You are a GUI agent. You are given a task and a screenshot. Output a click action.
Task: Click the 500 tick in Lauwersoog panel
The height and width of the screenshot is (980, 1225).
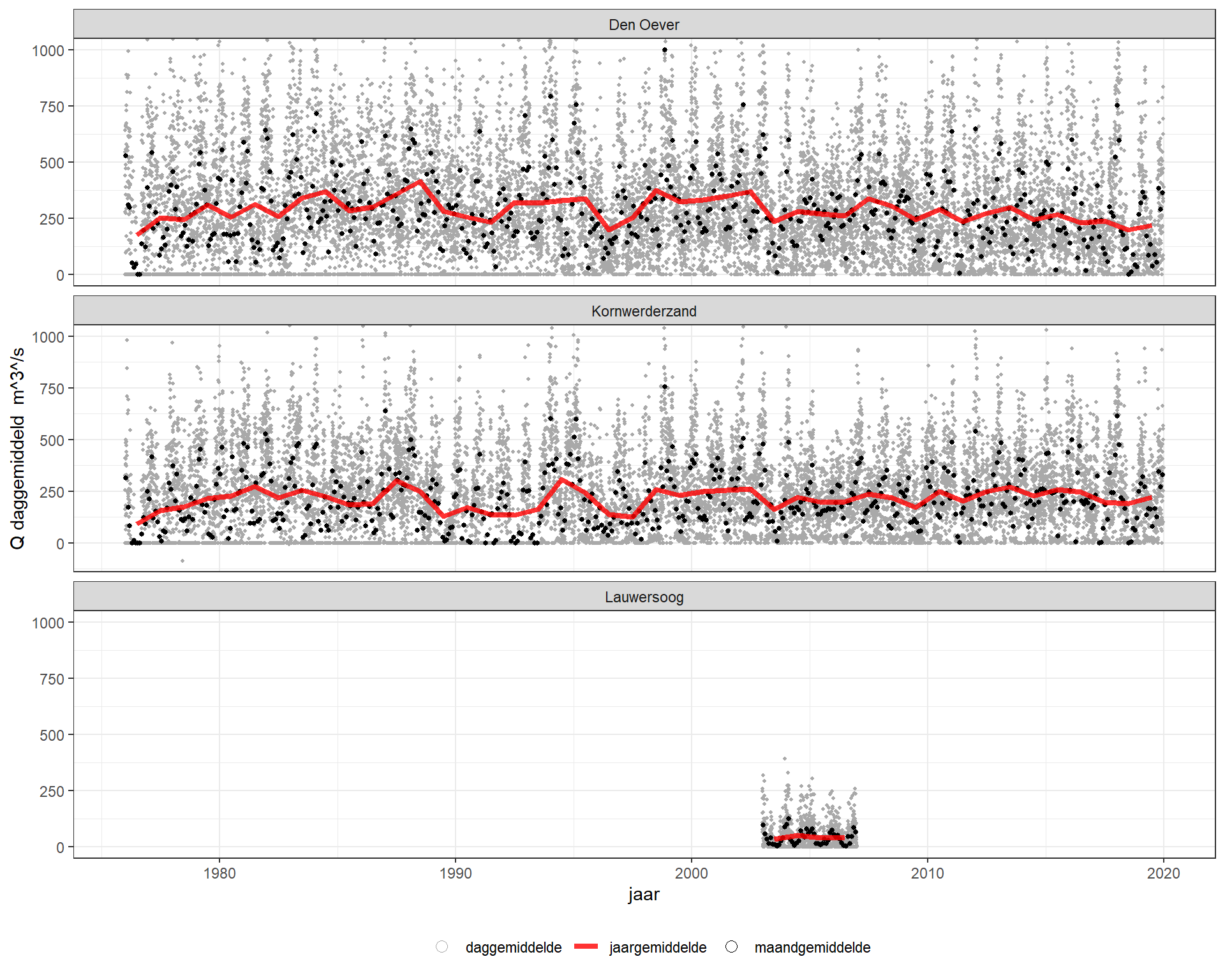(x=52, y=735)
